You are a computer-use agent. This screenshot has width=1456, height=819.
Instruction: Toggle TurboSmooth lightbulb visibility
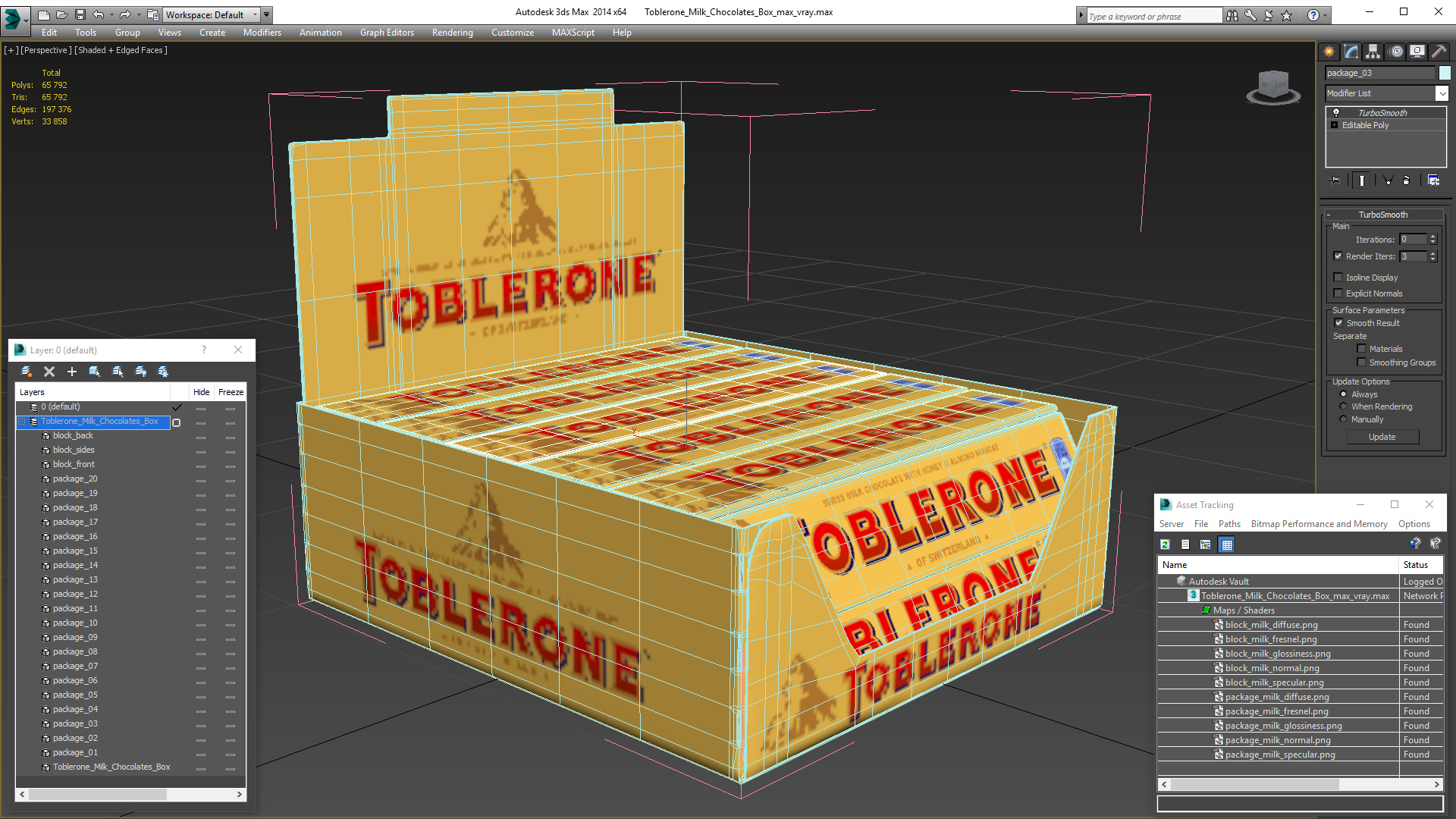1336,112
